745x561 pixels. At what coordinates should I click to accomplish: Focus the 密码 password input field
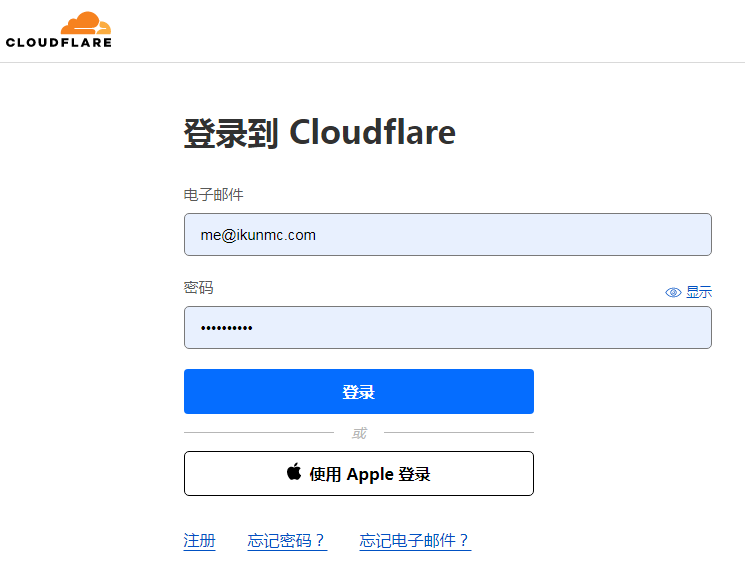447,327
